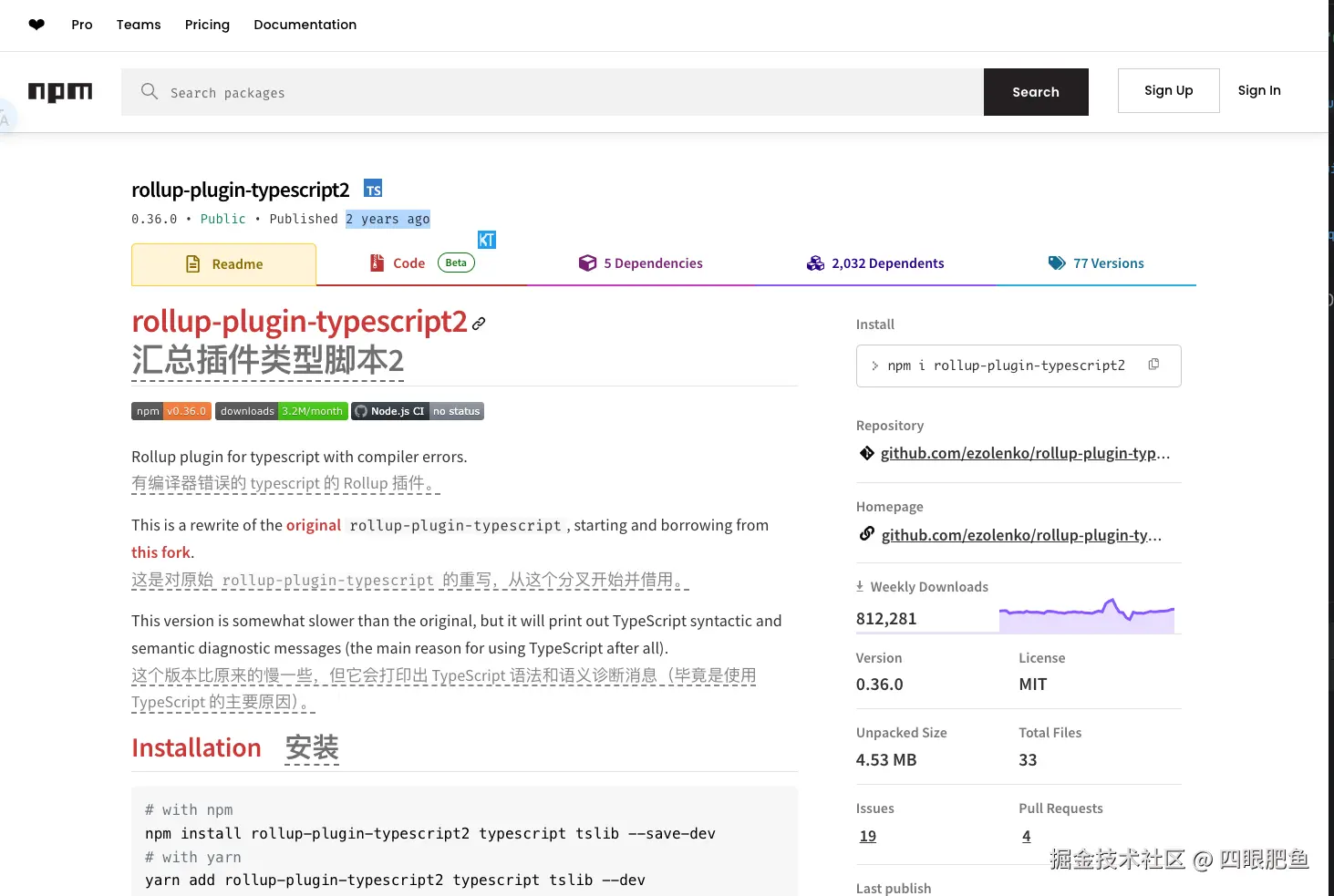Open the 19 issues link
The height and width of the screenshot is (896, 1334).
click(868, 836)
